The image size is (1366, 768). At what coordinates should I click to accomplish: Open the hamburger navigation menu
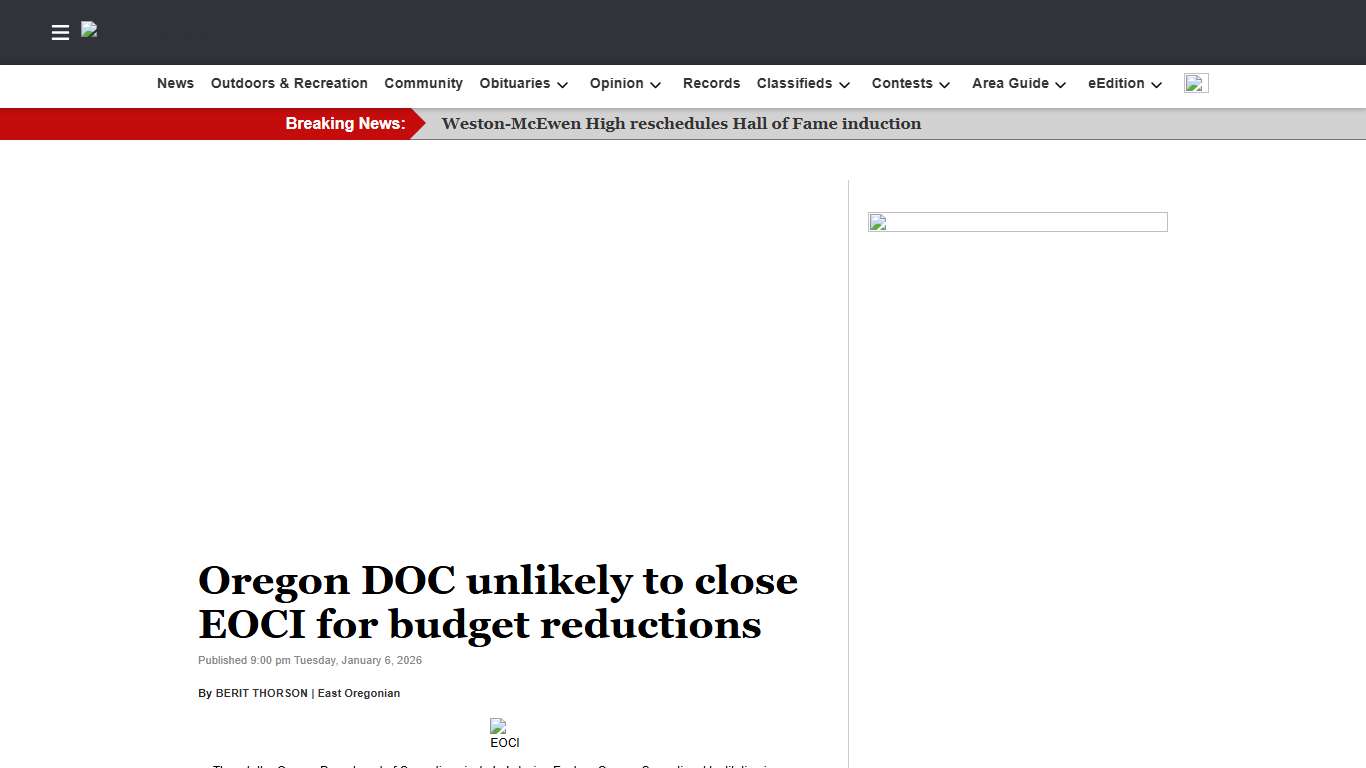pos(60,32)
